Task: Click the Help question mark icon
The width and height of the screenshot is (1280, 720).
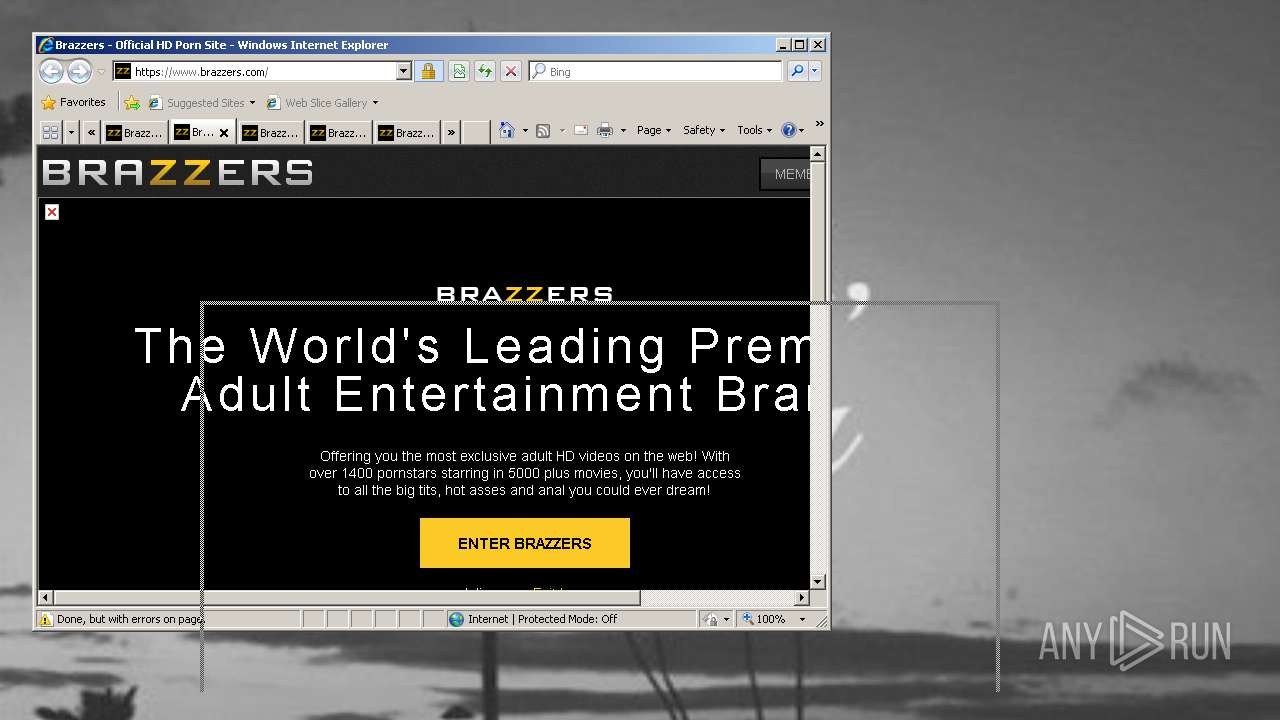Action: (x=788, y=130)
